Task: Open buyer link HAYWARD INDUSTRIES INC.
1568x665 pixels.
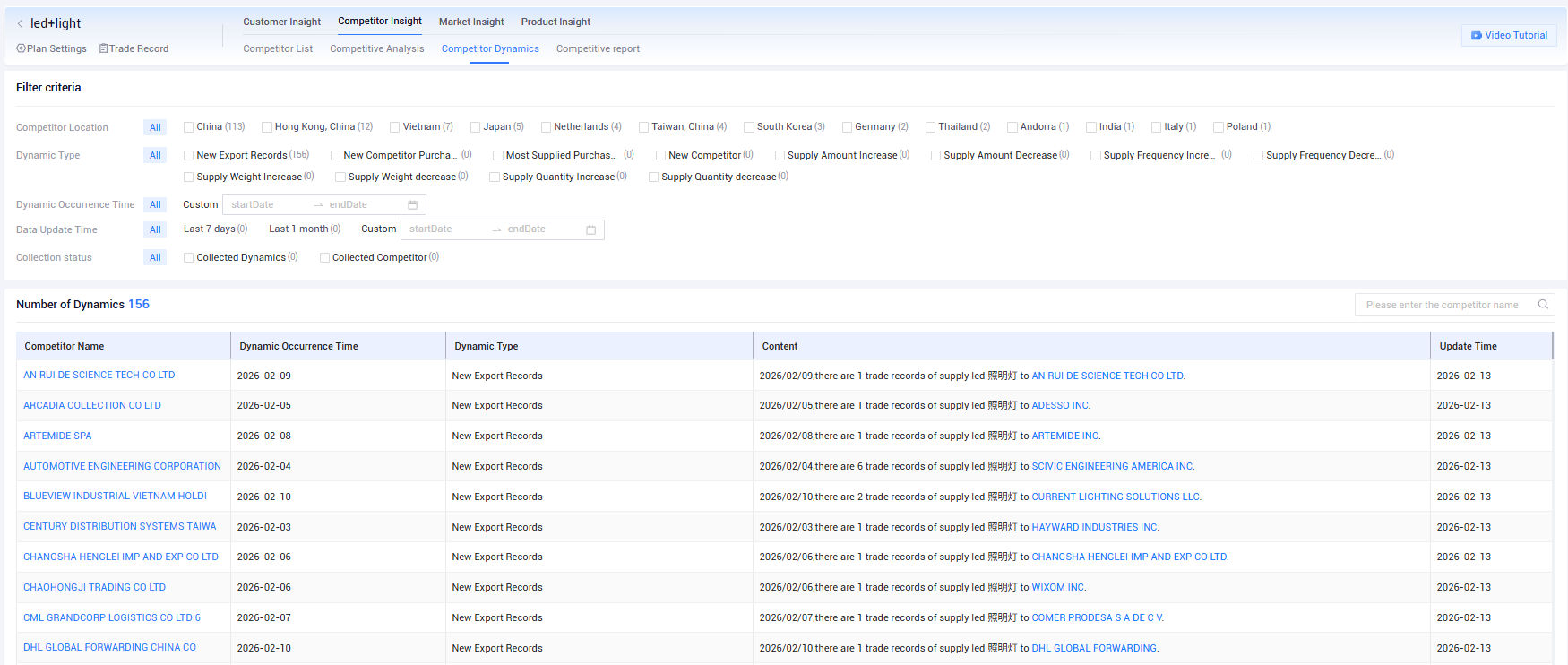Action: point(1095,528)
